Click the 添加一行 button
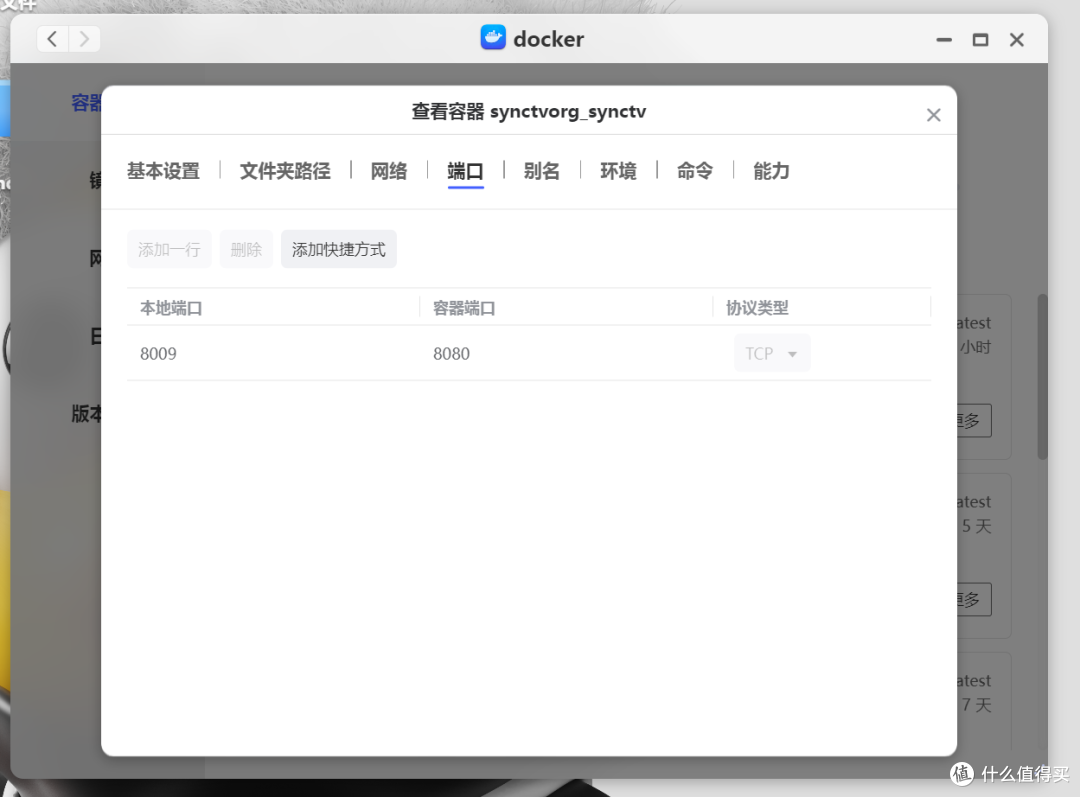This screenshot has height=797, width=1080. [x=169, y=249]
